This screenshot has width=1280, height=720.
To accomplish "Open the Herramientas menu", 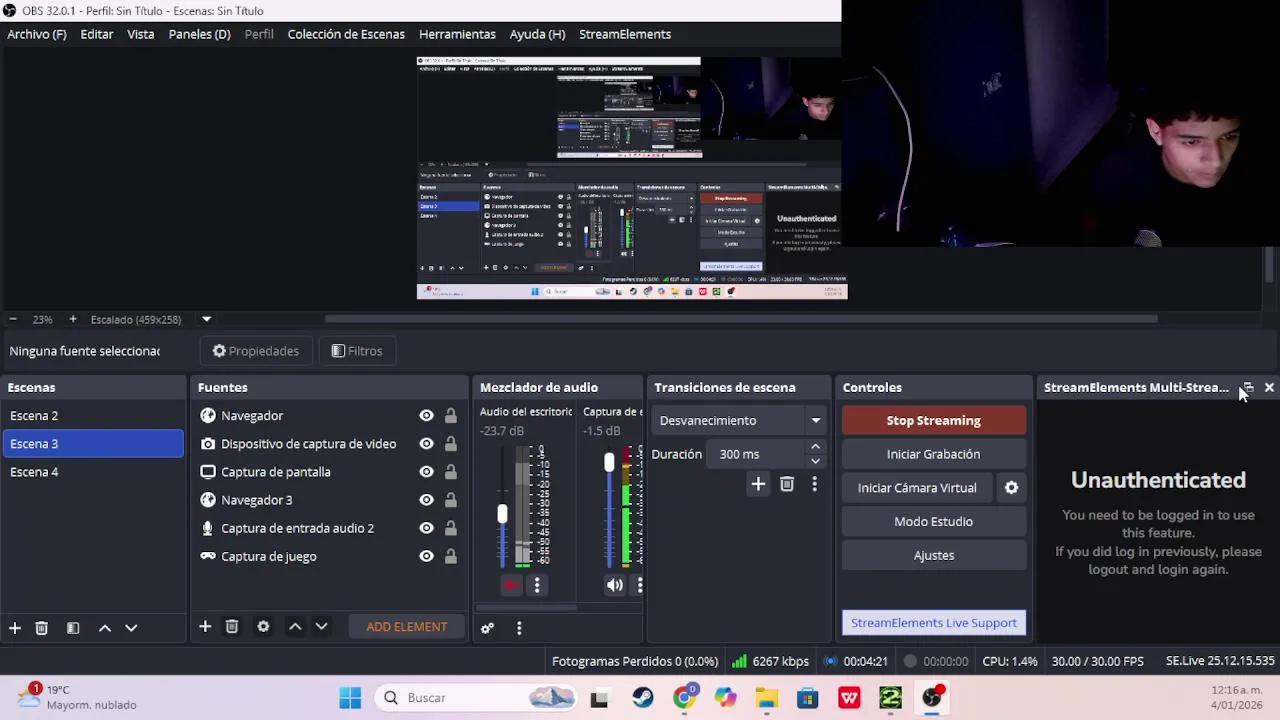I will pyautogui.click(x=457, y=34).
